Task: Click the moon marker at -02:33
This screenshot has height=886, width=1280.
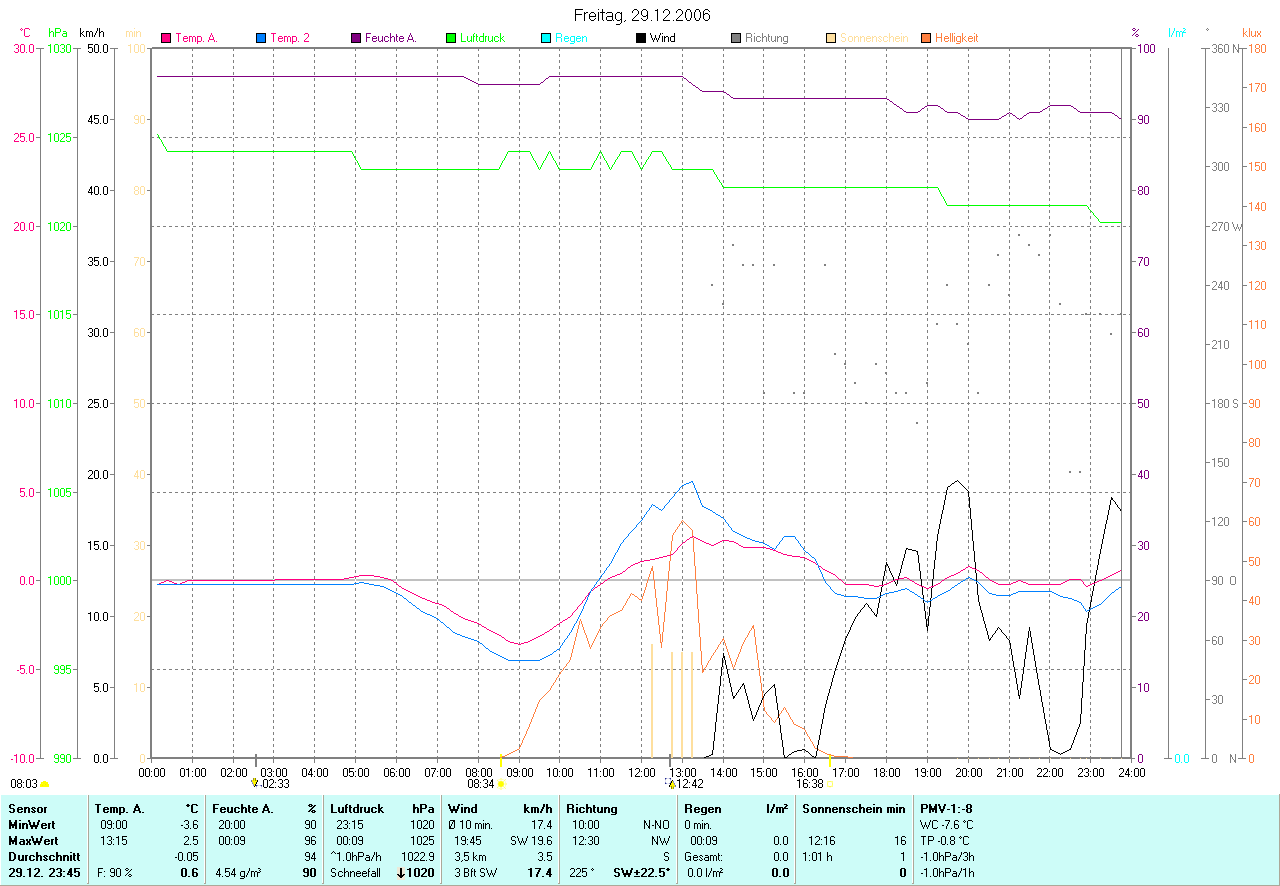Action: tap(254, 783)
